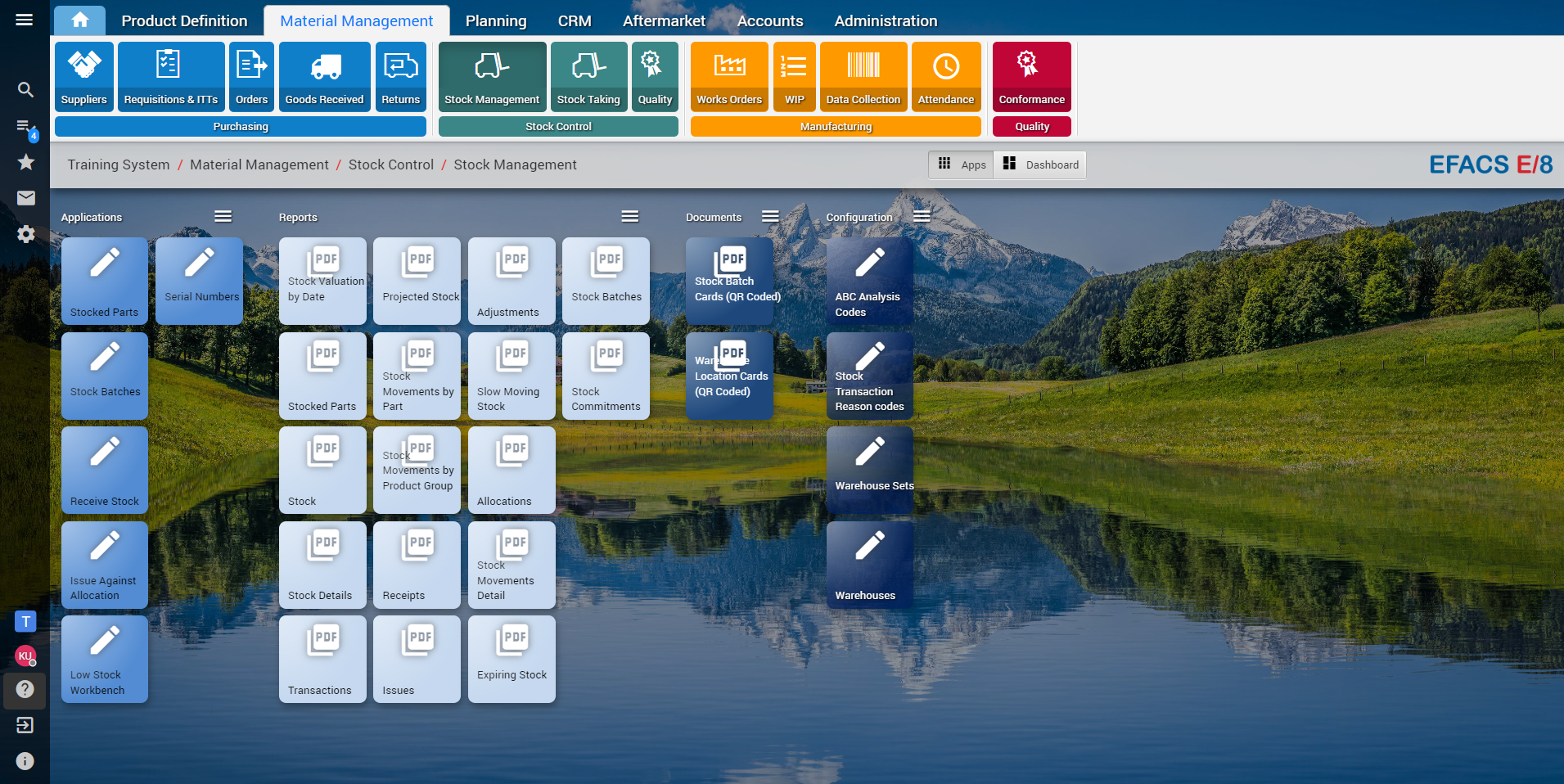Open mail notifications in the left sidebar
The width and height of the screenshot is (1564, 784).
point(25,198)
